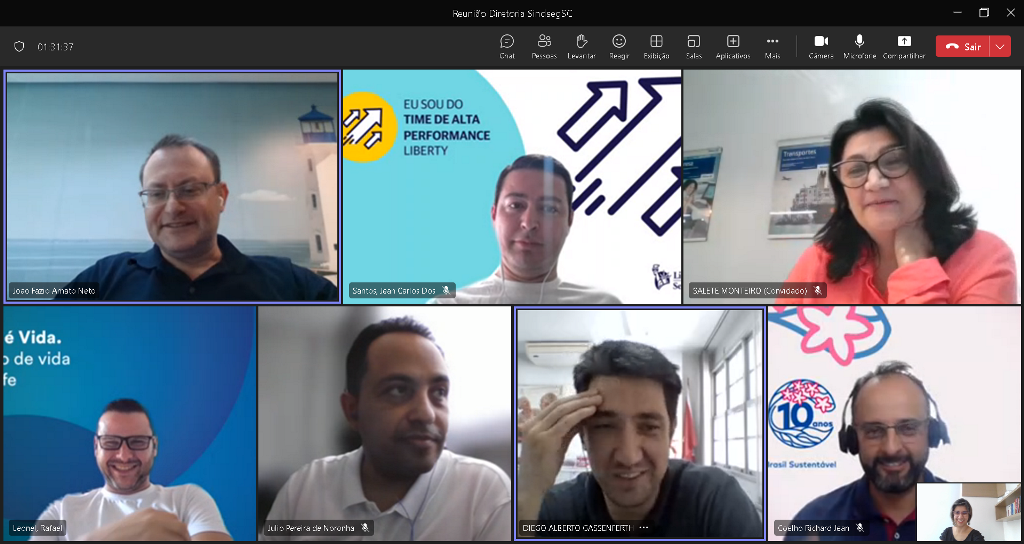The image size is (1024, 544).
Task: Toggle the Microfone mute state
Action: (x=859, y=46)
